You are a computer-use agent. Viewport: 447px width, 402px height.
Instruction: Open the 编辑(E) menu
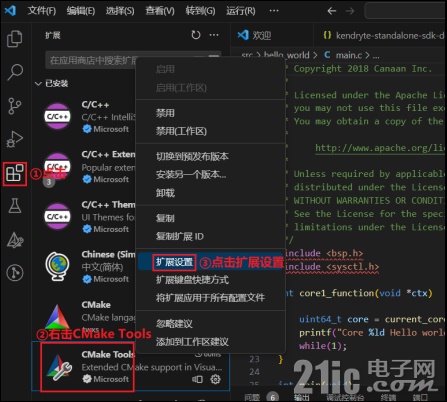81,11
